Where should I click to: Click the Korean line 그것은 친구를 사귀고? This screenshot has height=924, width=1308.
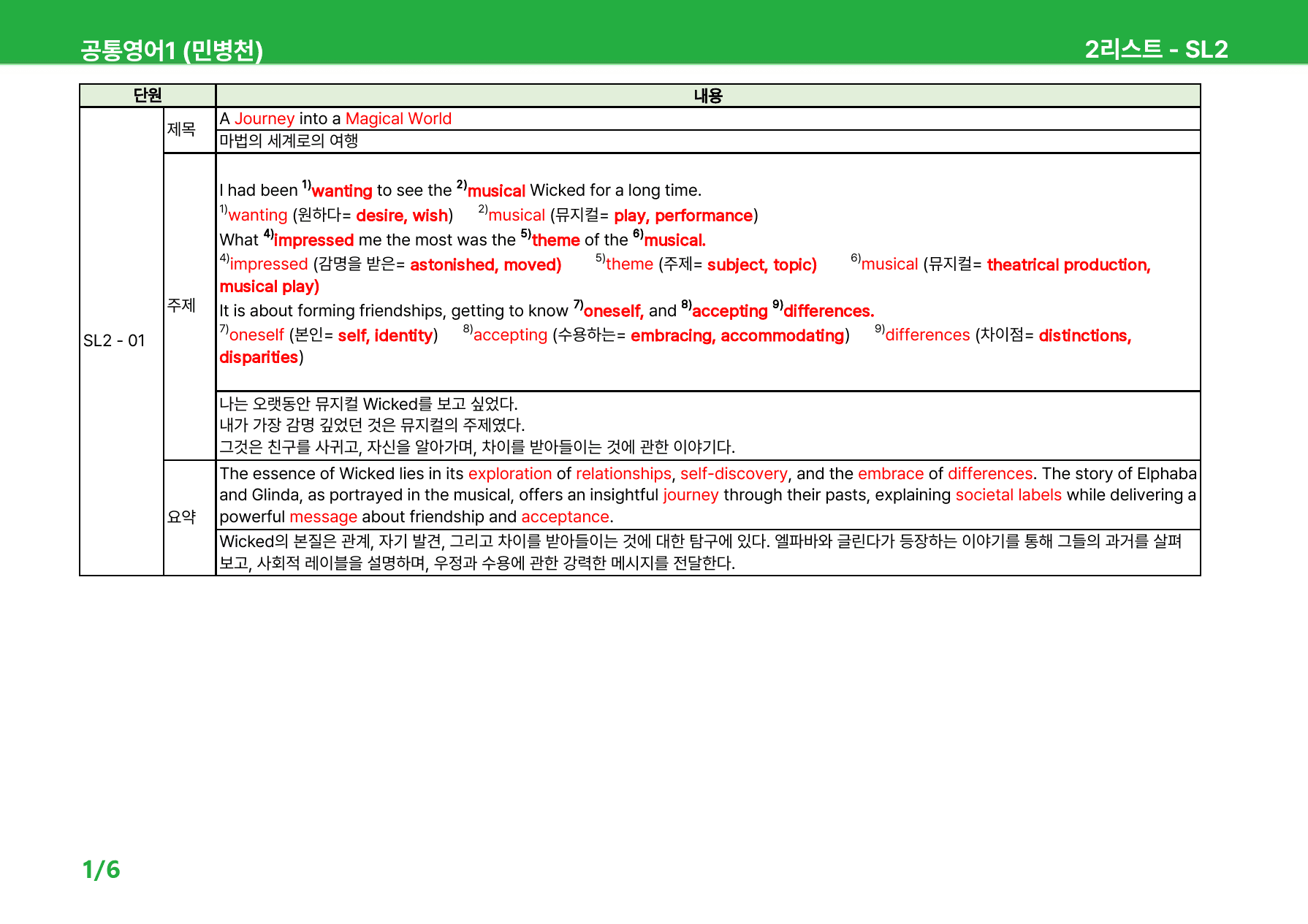pyautogui.click(x=477, y=446)
